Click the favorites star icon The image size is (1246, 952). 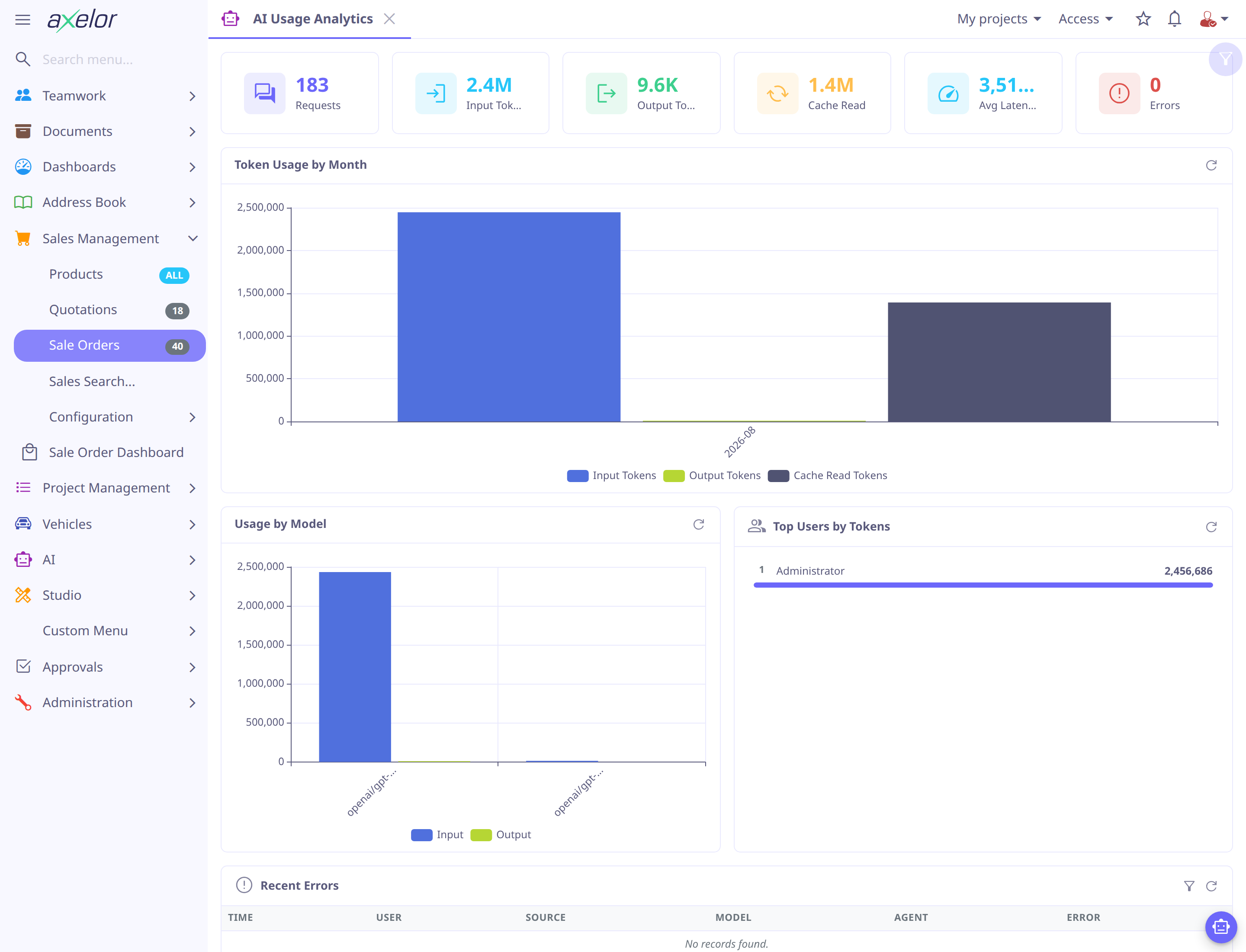pos(1143,19)
